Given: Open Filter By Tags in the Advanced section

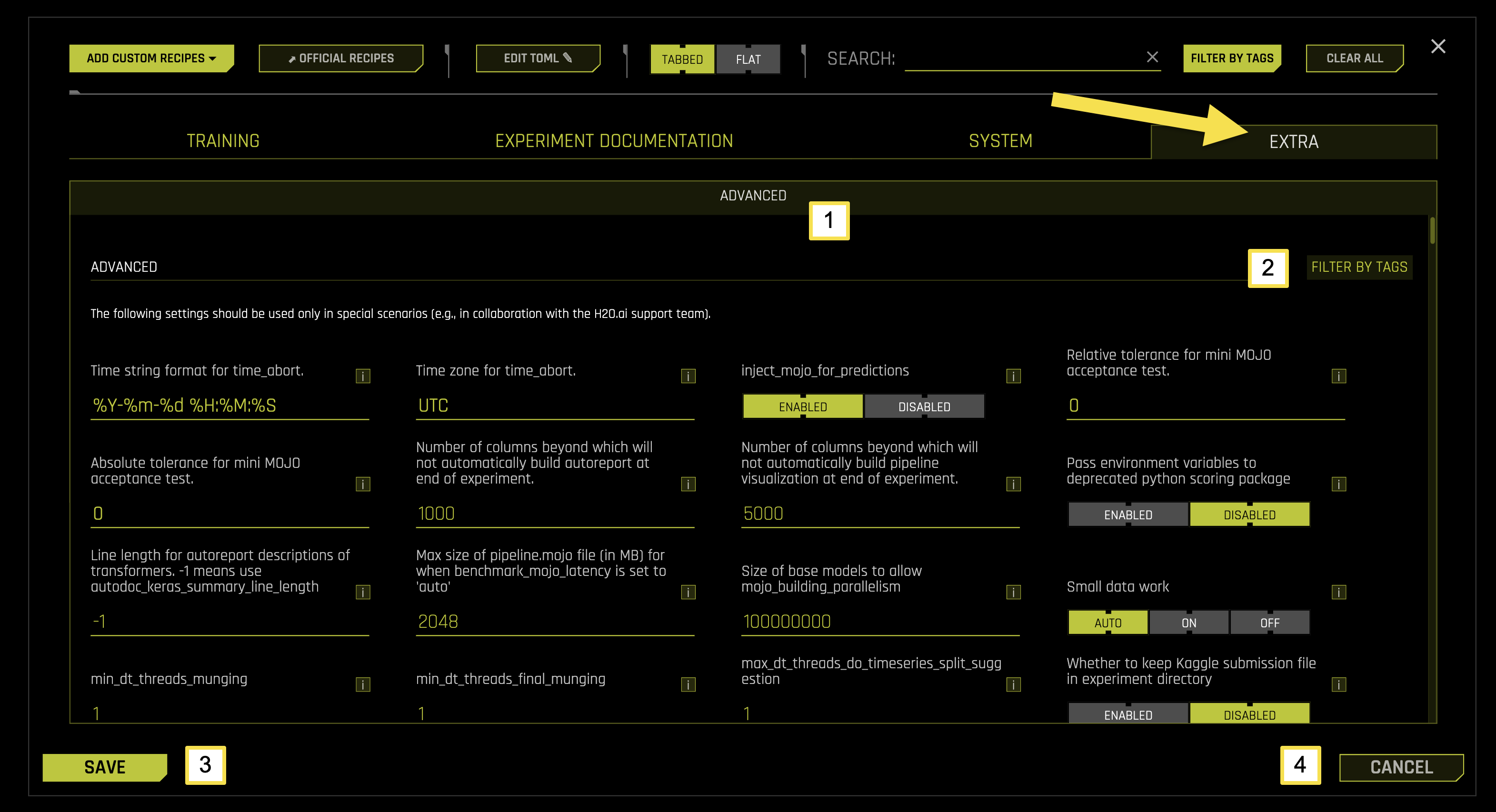Looking at the screenshot, I should [1359, 267].
